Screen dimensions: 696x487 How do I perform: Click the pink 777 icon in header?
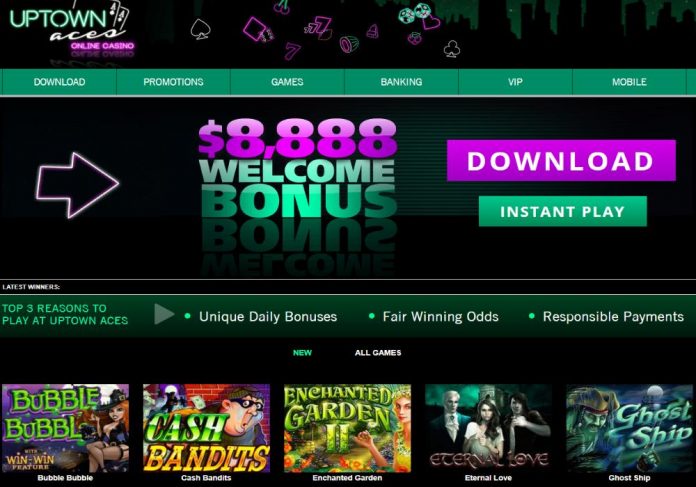click(318, 26)
